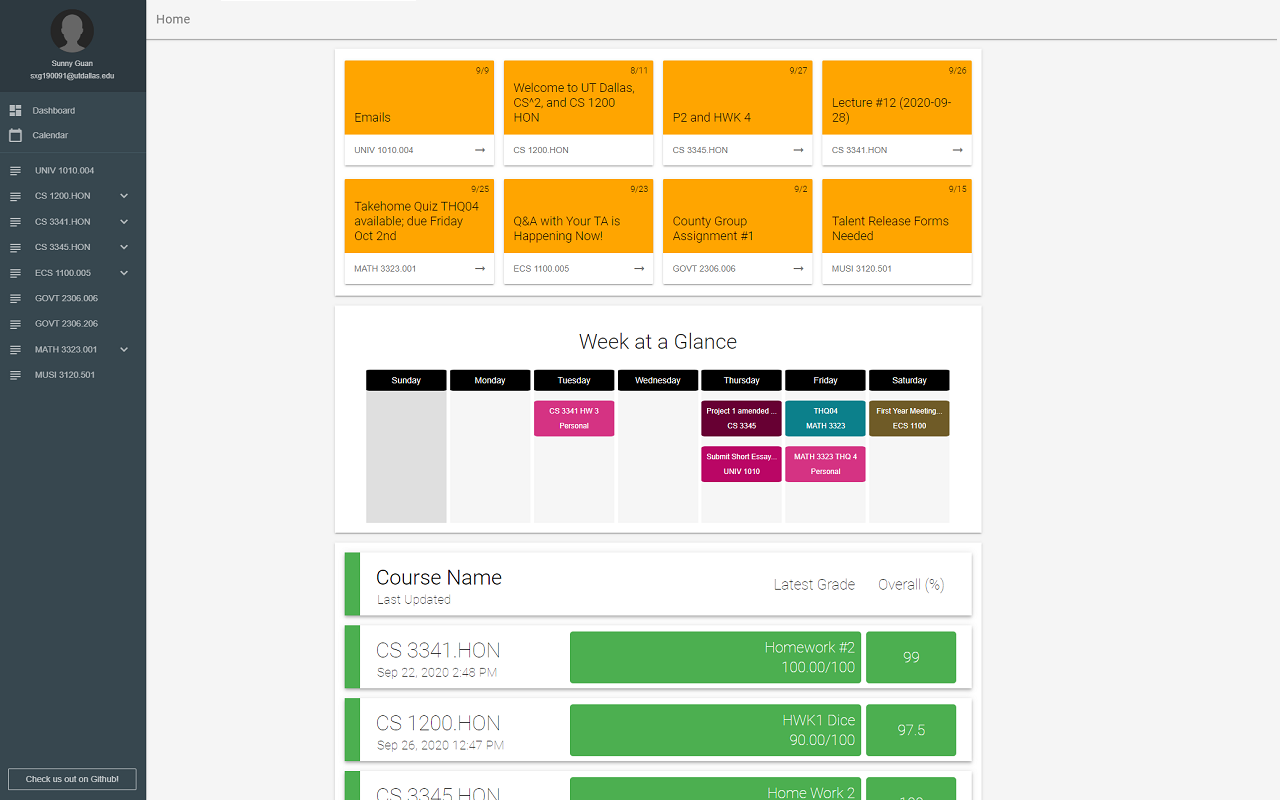Screen dimensions: 1280x800
Task: Click HWK1 Dice 90.00/100 grade box
Action: pyautogui.click(x=715, y=730)
